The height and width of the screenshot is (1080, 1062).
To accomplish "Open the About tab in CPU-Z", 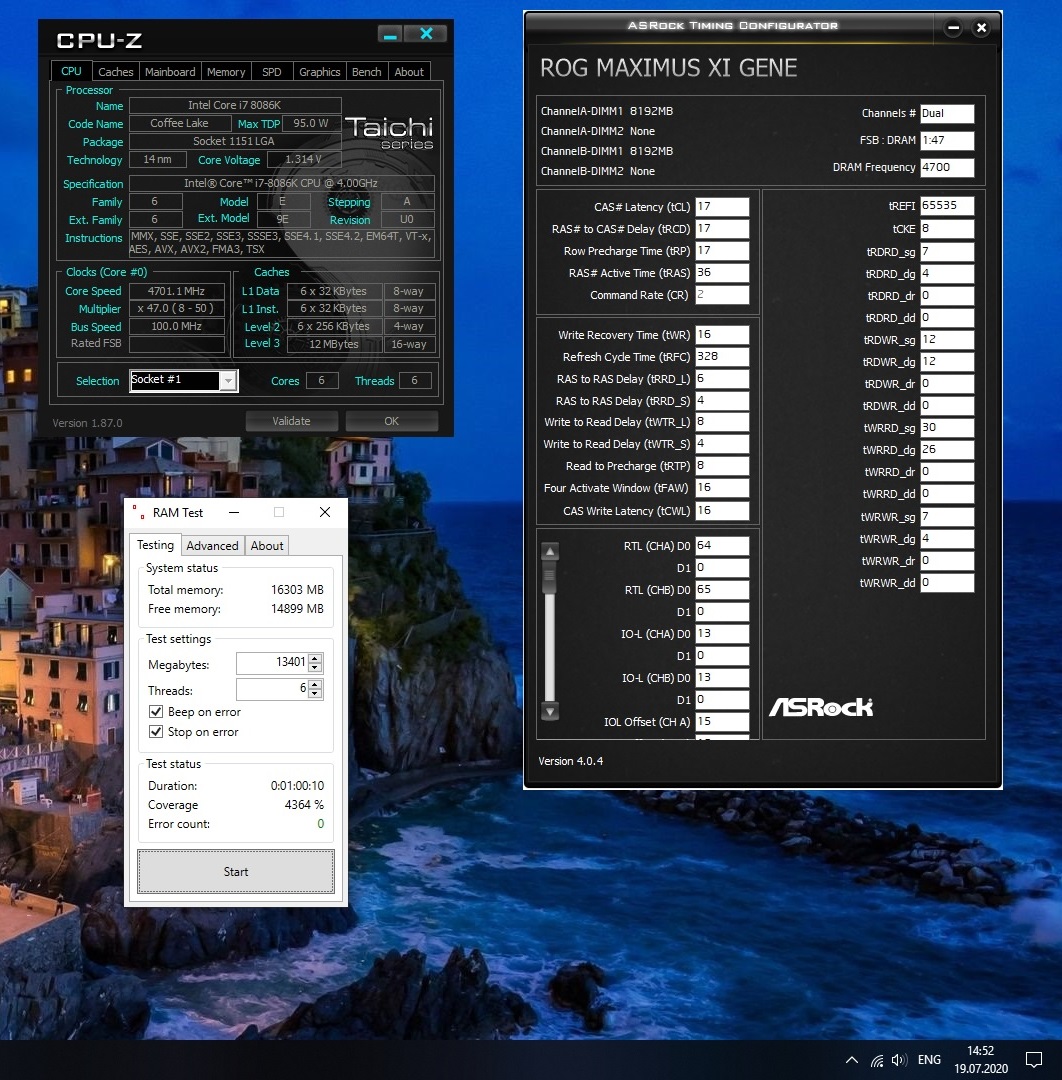I will [x=409, y=72].
